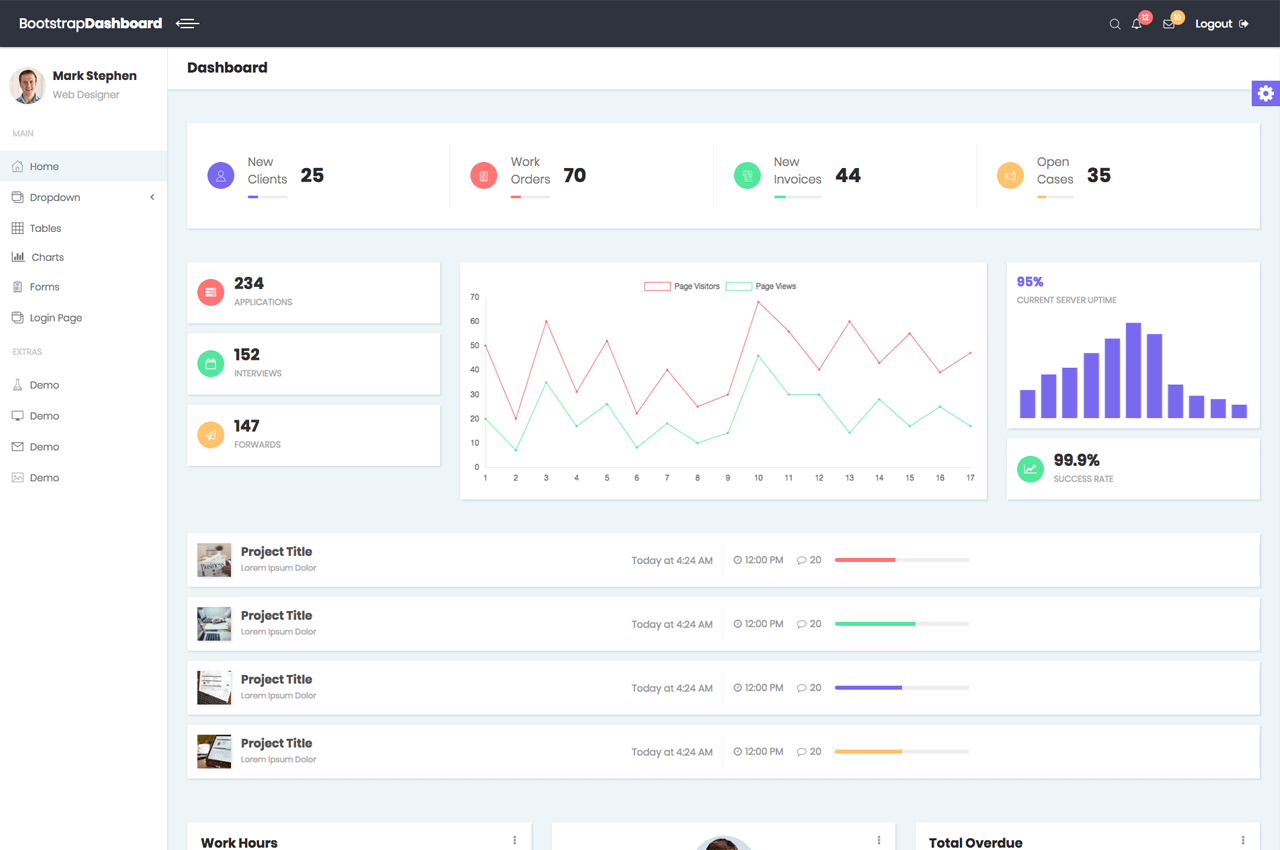Click the Dropdown chevron arrow

152,197
